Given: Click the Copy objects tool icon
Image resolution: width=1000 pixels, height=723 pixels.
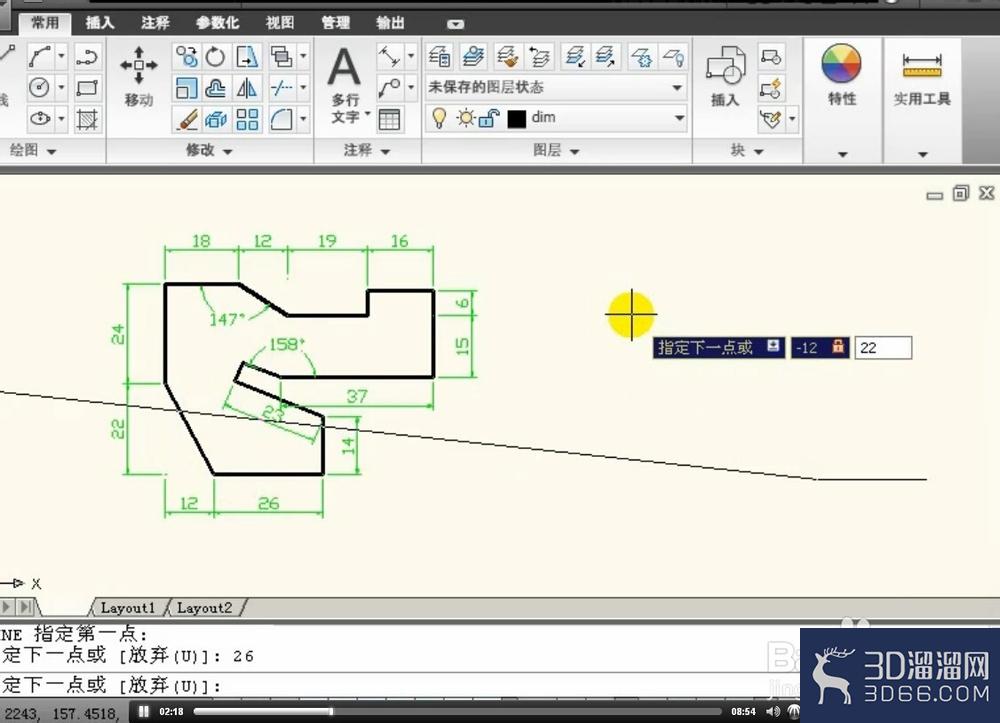Looking at the screenshot, I should pos(186,57).
